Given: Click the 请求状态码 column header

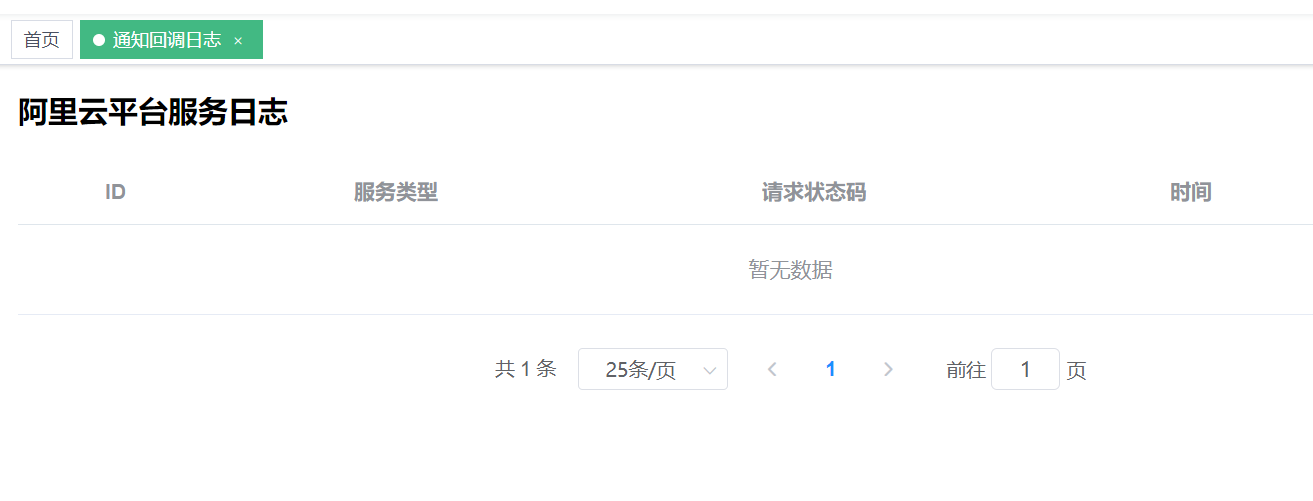Looking at the screenshot, I should 814,192.
